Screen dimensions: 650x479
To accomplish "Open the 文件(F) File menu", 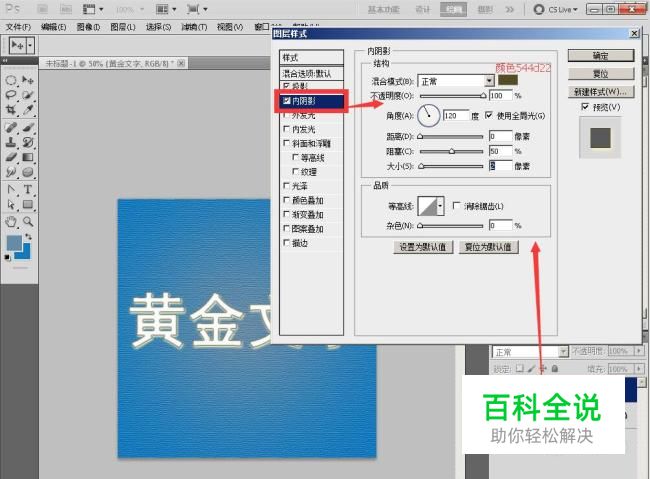I will pyautogui.click(x=18, y=27).
